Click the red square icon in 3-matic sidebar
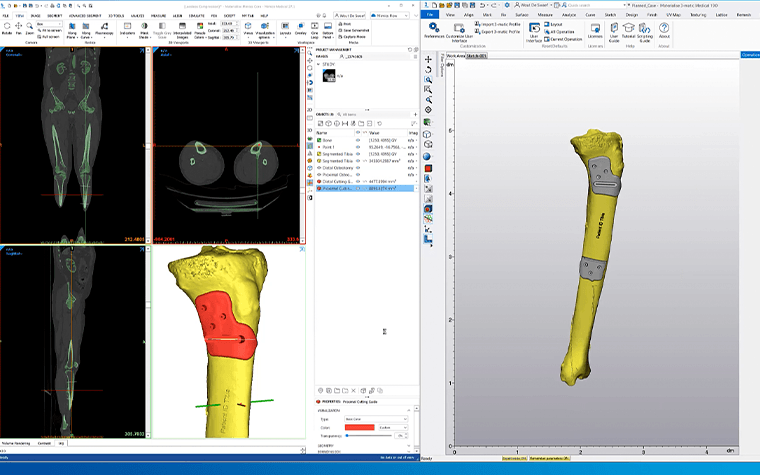Screen dimensions: 760x475 pos(428,168)
